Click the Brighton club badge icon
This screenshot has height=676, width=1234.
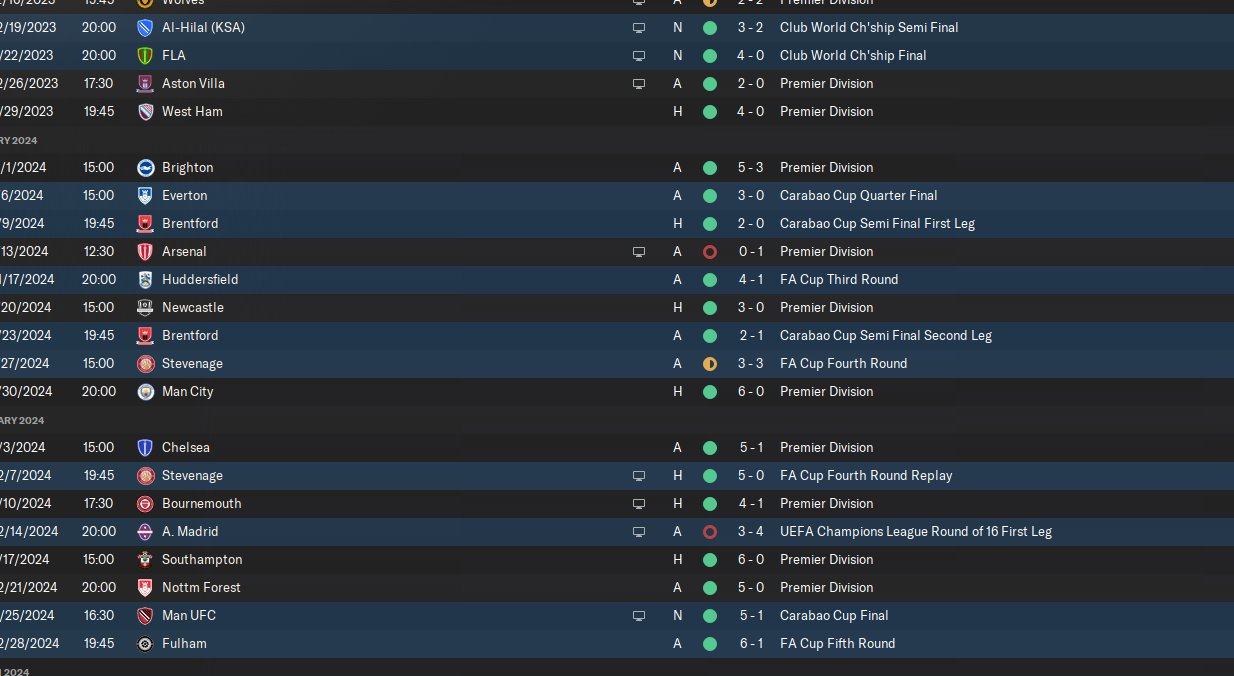coord(145,167)
